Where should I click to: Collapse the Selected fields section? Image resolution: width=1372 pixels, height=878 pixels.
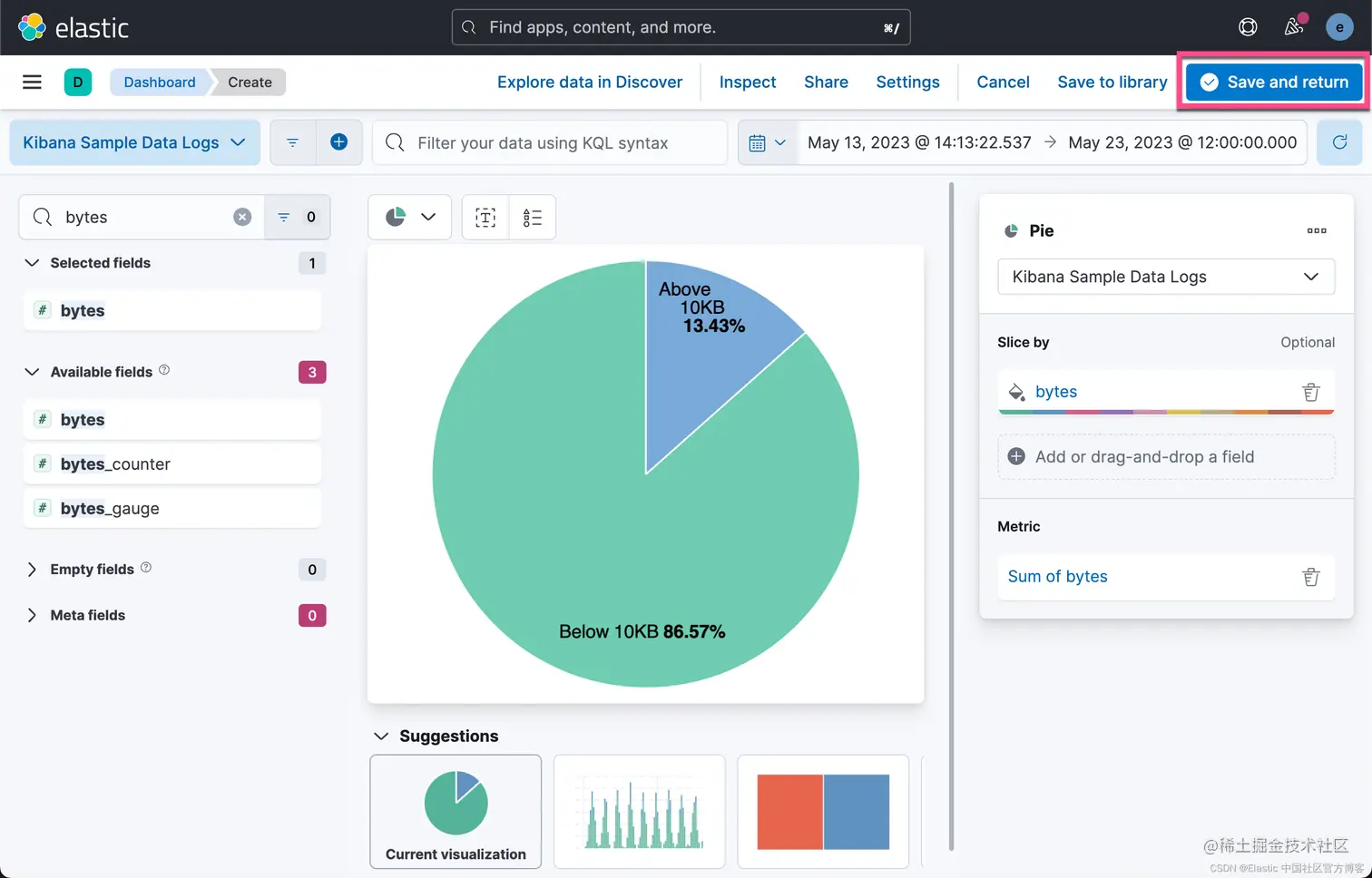[32, 263]
